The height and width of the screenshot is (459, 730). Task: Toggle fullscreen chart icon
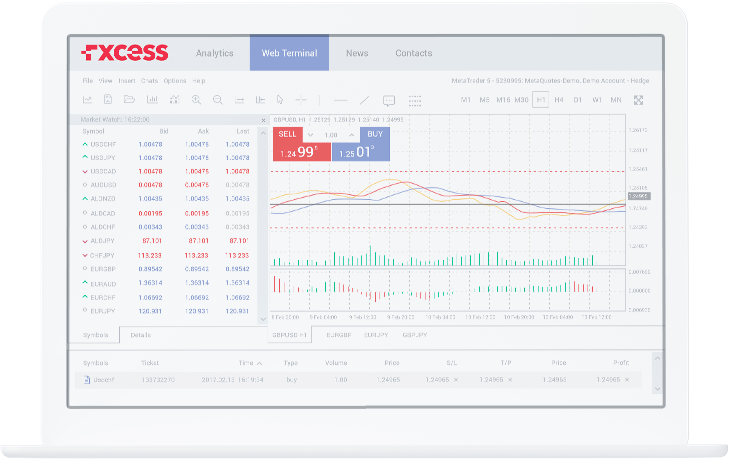[x=639, y=100]
